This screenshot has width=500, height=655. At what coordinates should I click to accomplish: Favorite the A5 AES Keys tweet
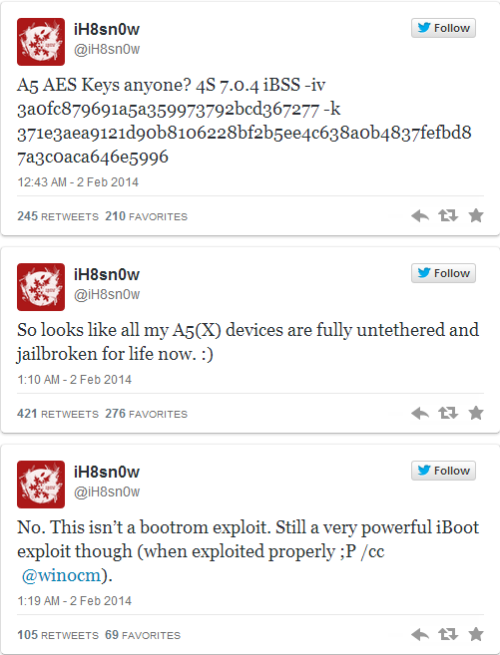pos(476,216)
